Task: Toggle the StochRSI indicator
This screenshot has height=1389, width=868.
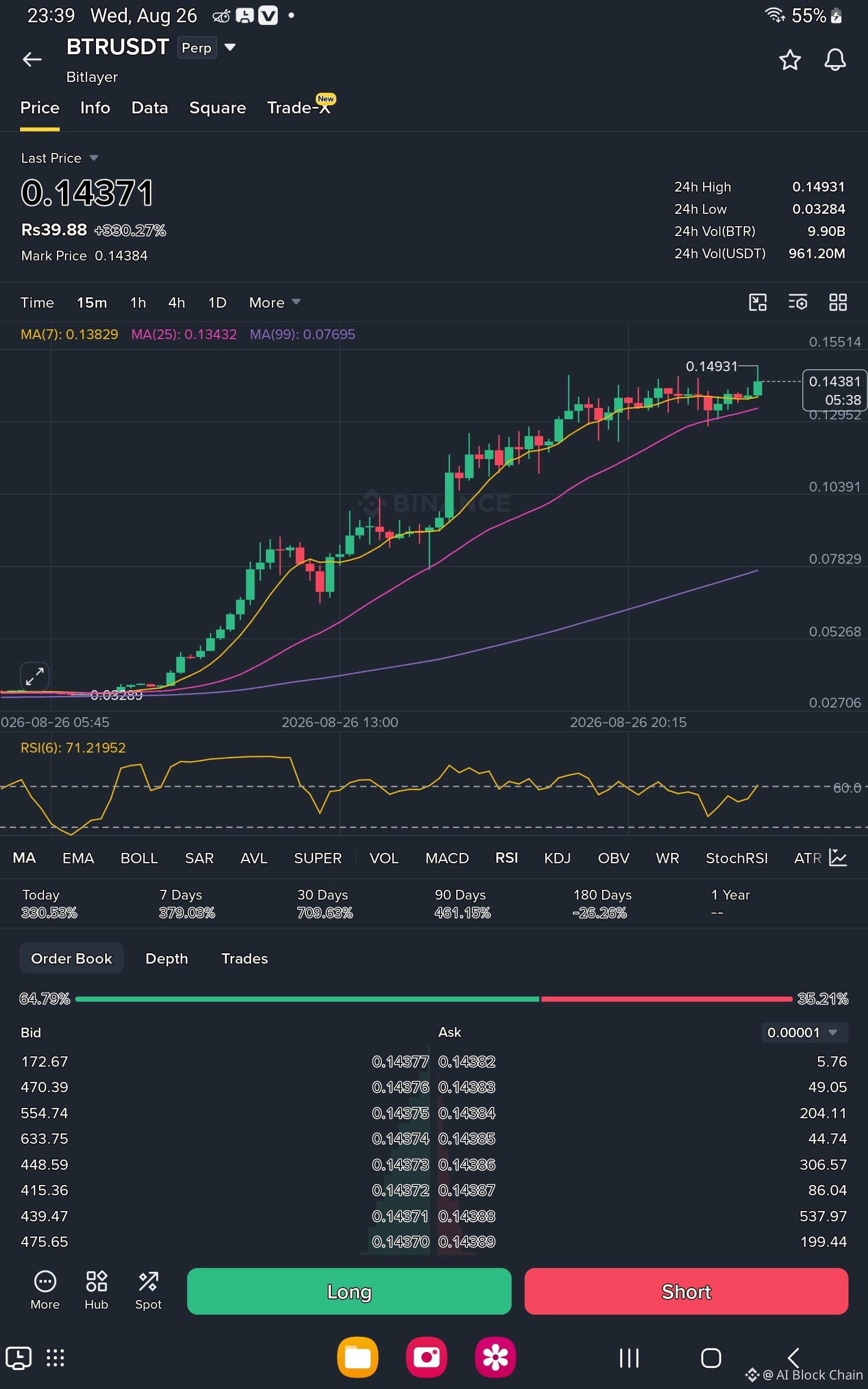Action: (737, 858)
